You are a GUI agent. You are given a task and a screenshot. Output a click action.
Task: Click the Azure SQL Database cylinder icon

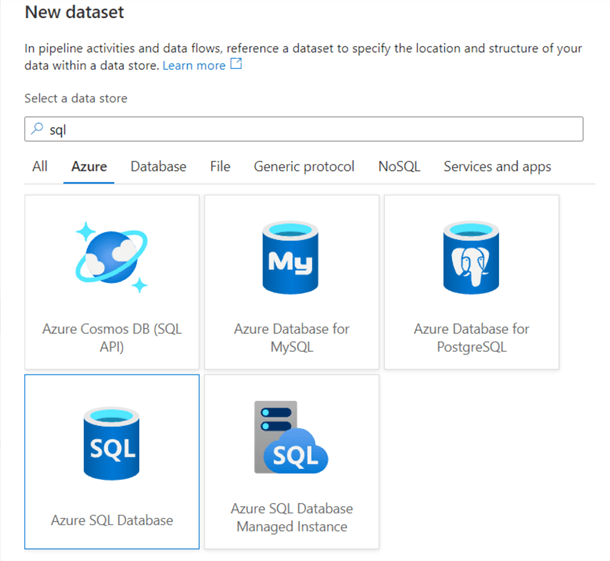[x=112, y=444]
